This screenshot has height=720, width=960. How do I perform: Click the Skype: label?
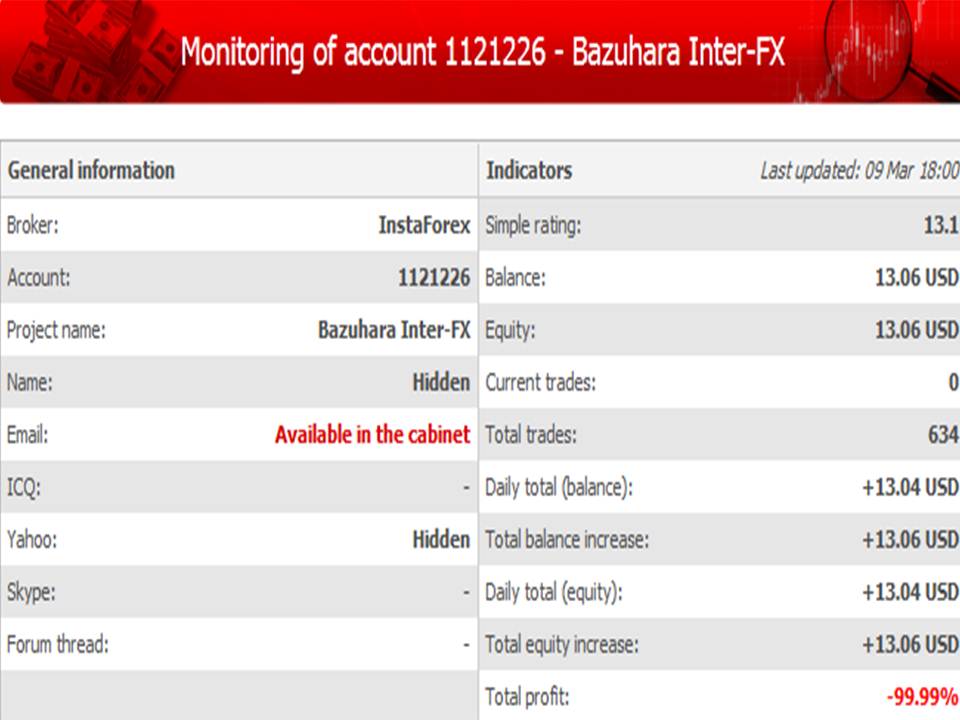31,593
